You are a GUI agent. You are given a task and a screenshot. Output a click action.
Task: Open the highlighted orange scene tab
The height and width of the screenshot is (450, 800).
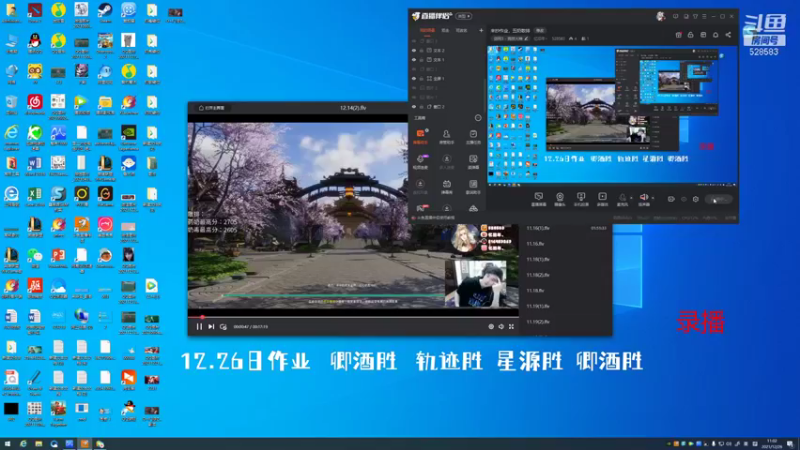pos(427,31)
